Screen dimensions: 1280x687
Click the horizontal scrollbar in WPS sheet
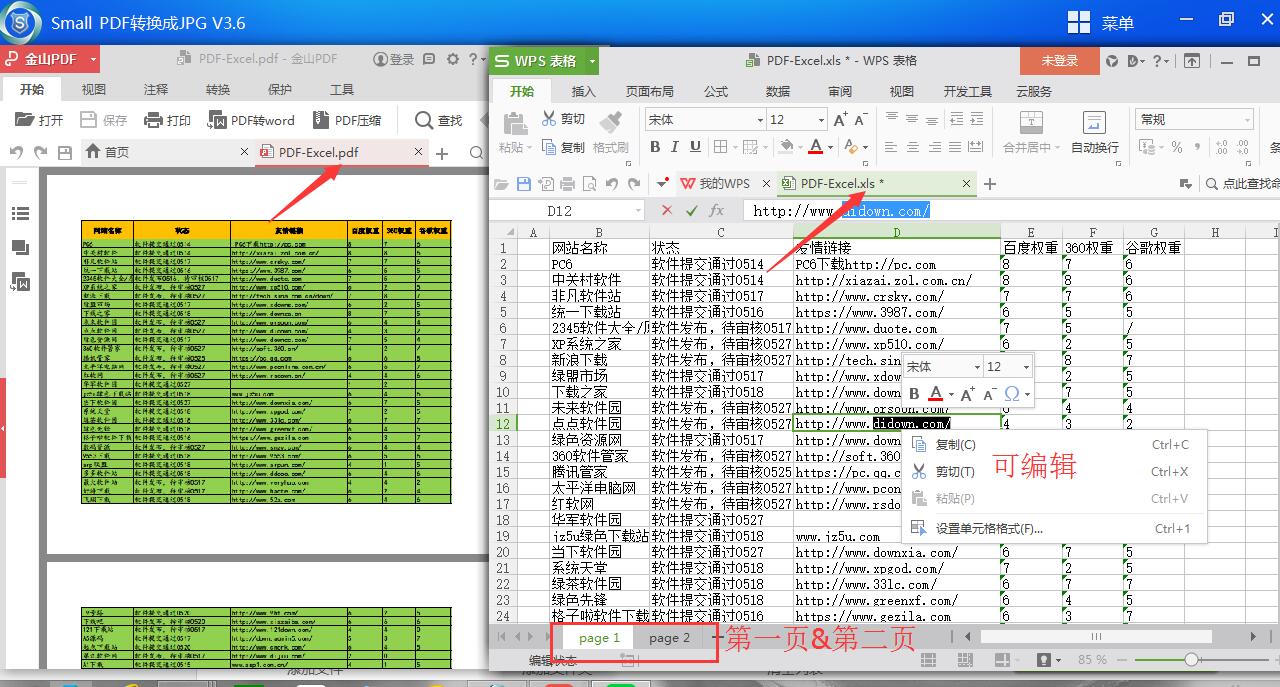point(1097,637)
